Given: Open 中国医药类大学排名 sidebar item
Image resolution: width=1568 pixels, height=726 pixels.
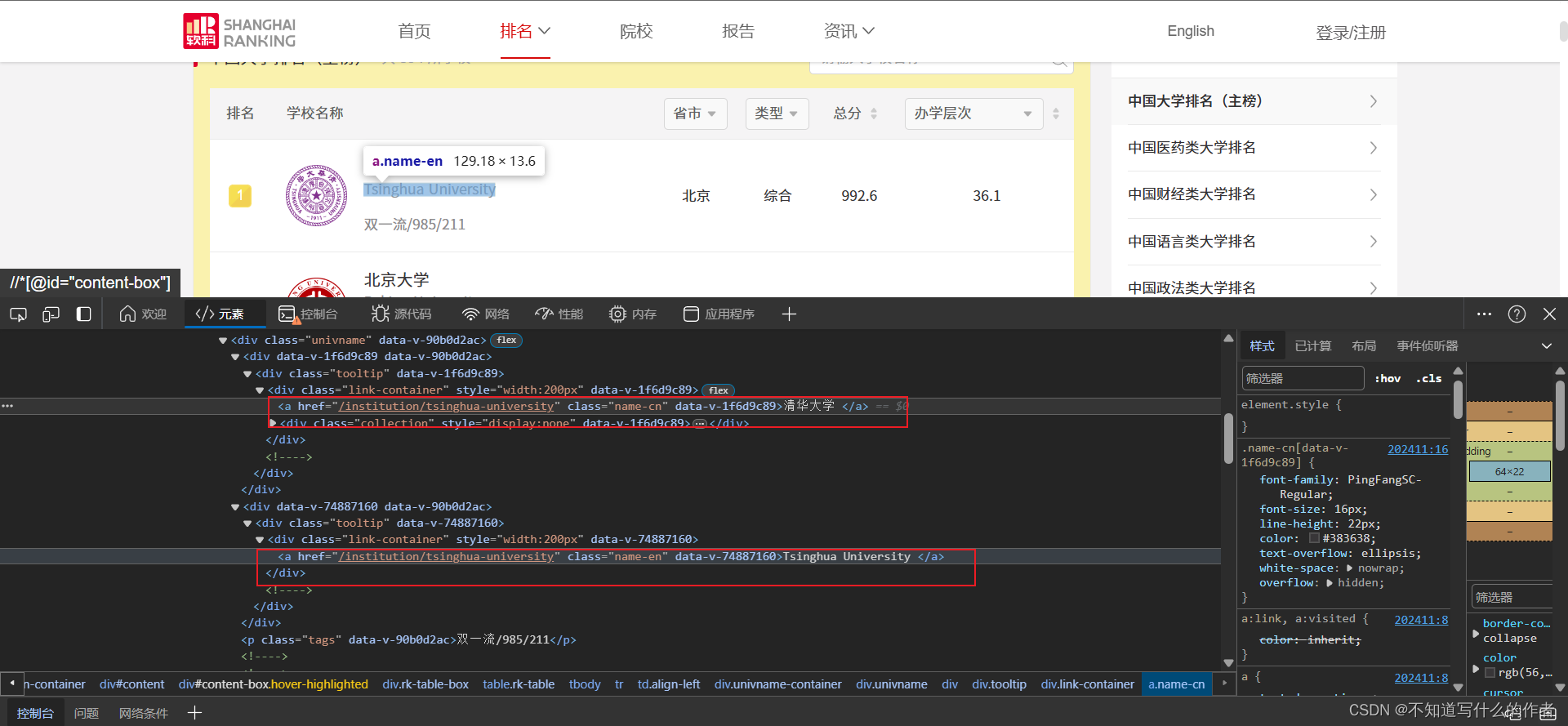Looking at the screenshot, I should coord(1254,148).
